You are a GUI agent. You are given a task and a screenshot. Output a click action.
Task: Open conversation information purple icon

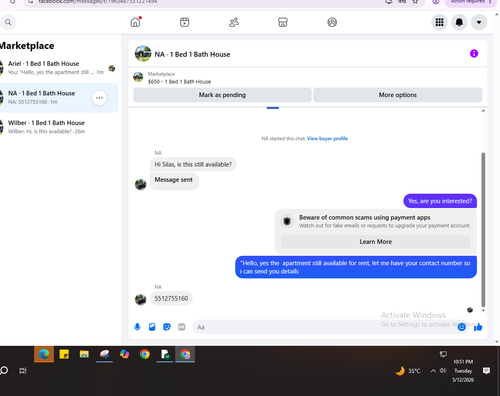point(474,53)
